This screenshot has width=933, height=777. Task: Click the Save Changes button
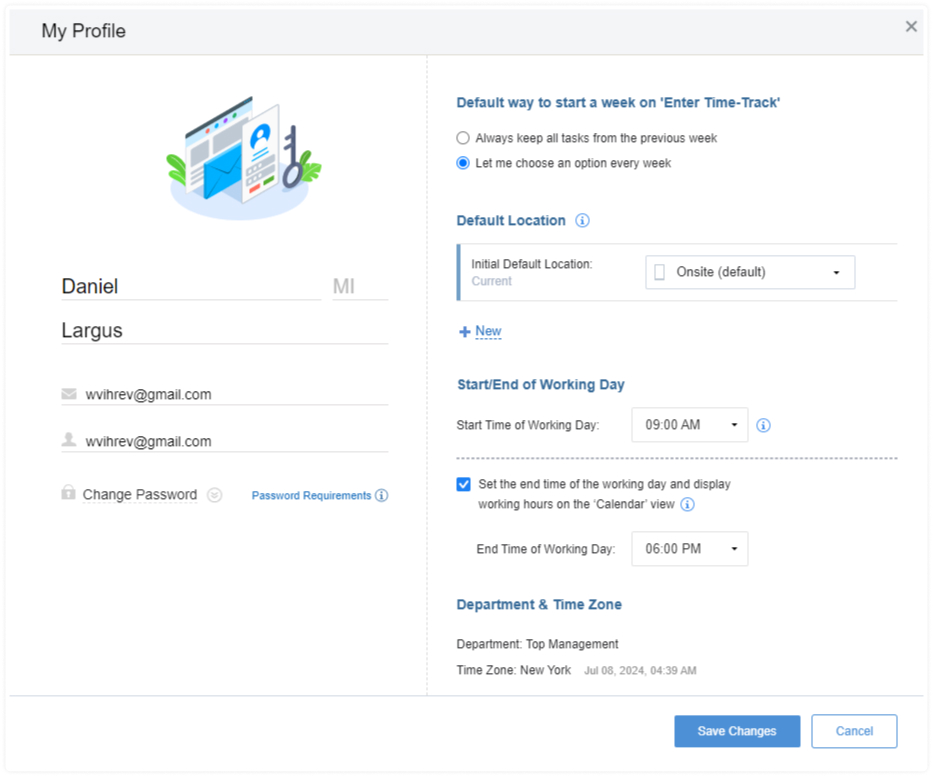737,731
